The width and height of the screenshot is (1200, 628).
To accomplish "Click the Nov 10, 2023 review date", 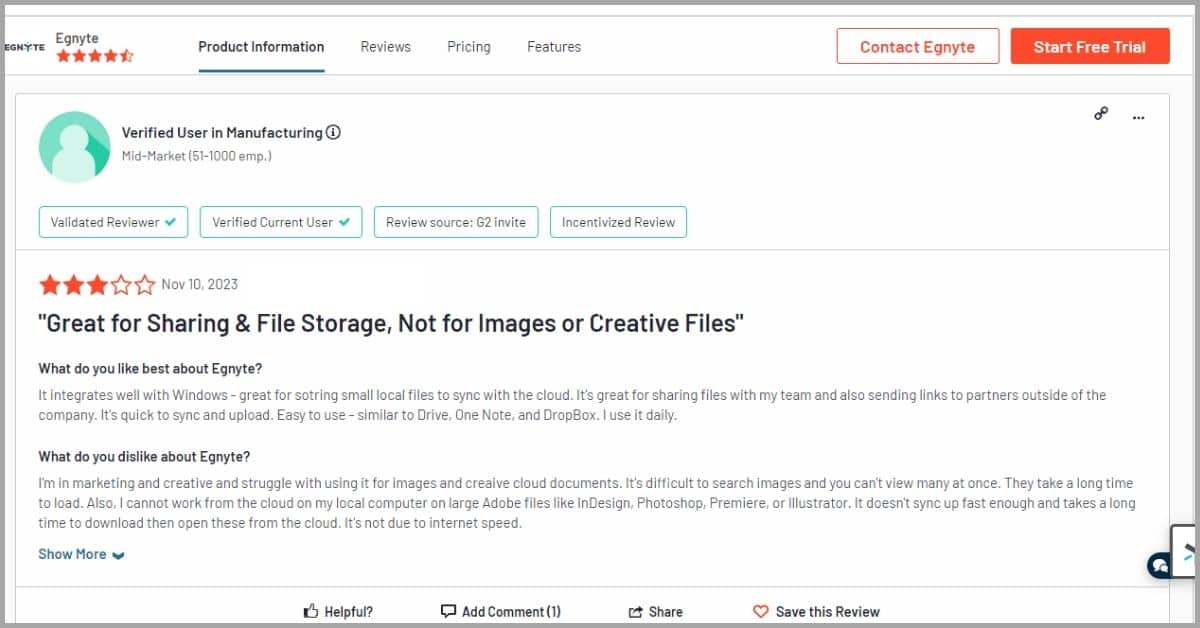I will click(x=200, y=284).
